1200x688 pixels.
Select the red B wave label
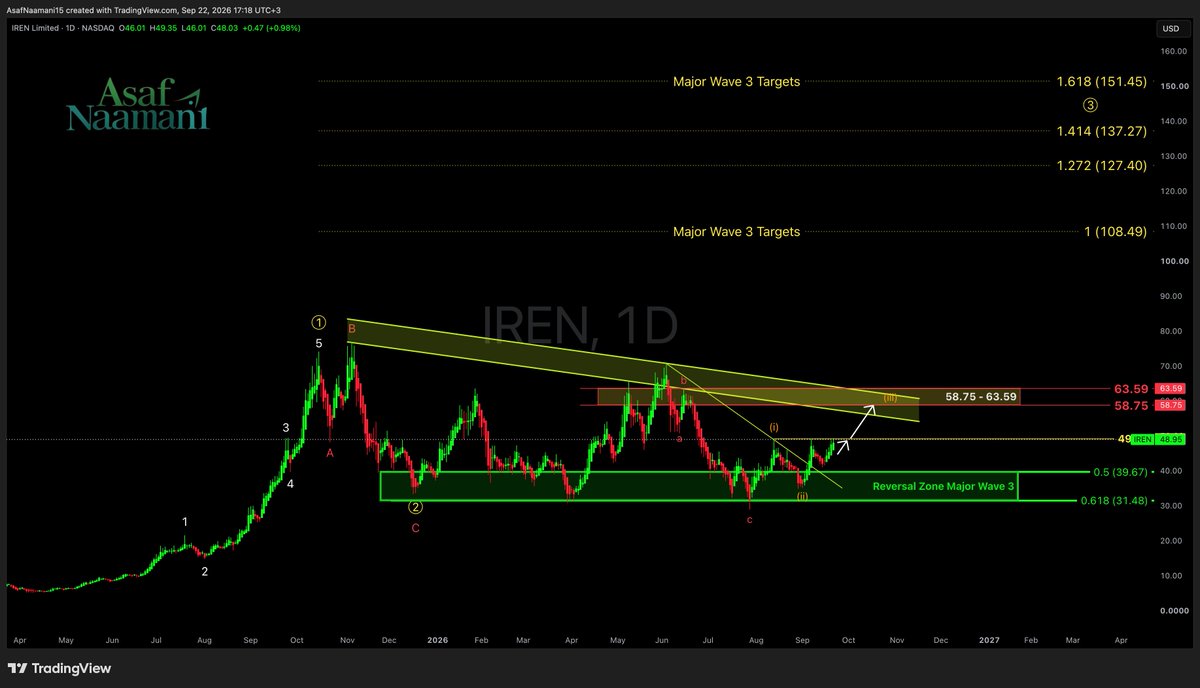pyautogui.click(x=351, y=327)
